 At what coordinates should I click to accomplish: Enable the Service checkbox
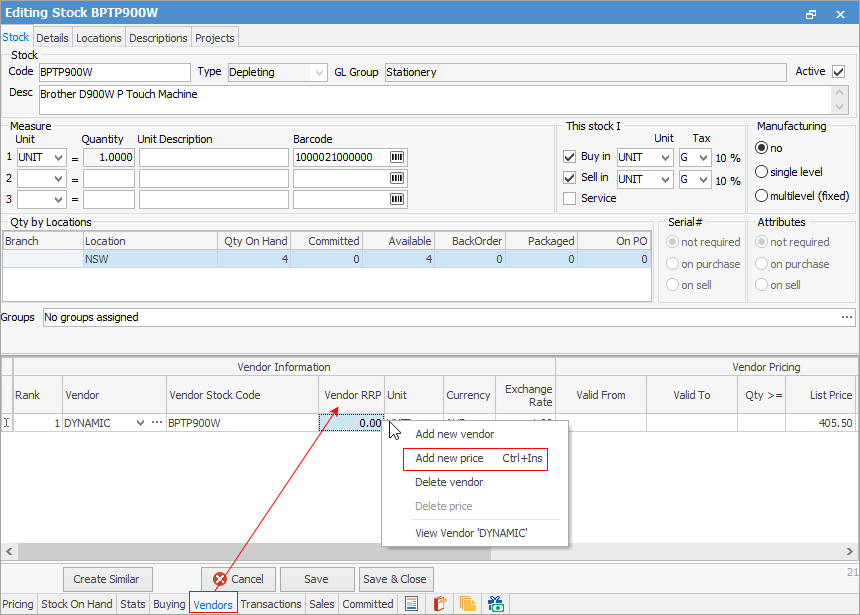pos(569,198)
